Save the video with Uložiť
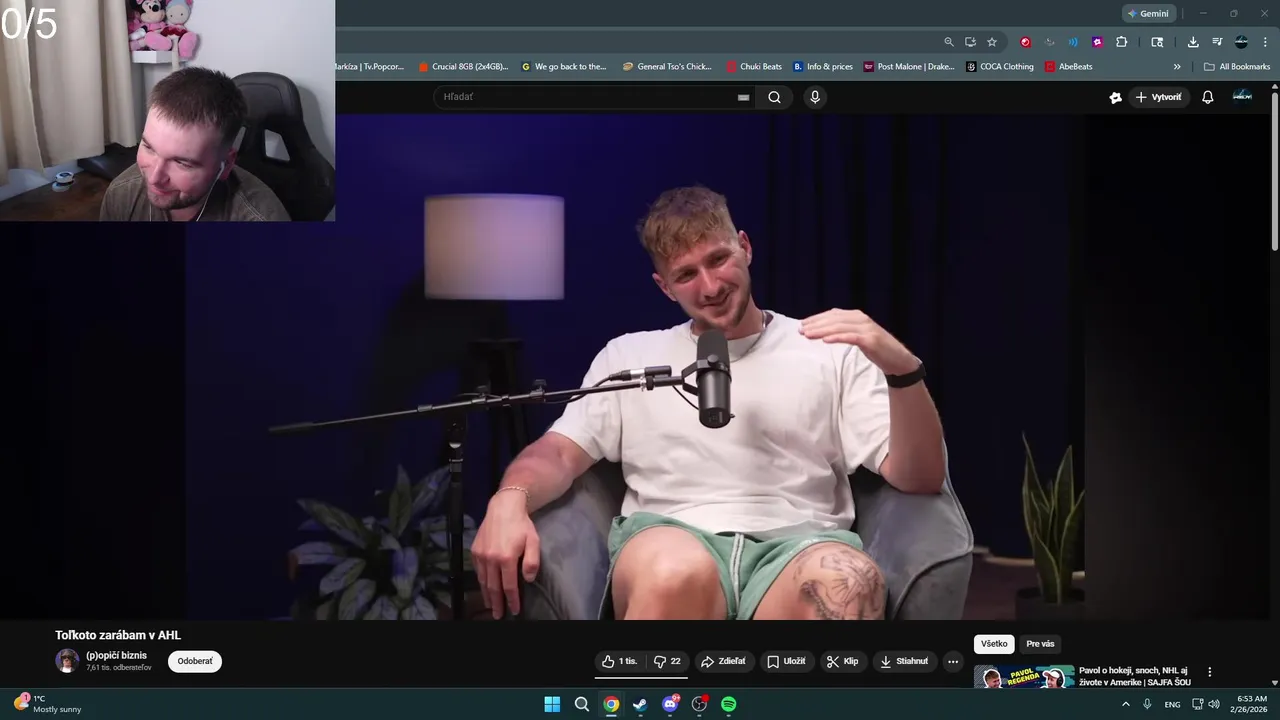Screen dimensions: 1280x720 (x=786, y=661)
